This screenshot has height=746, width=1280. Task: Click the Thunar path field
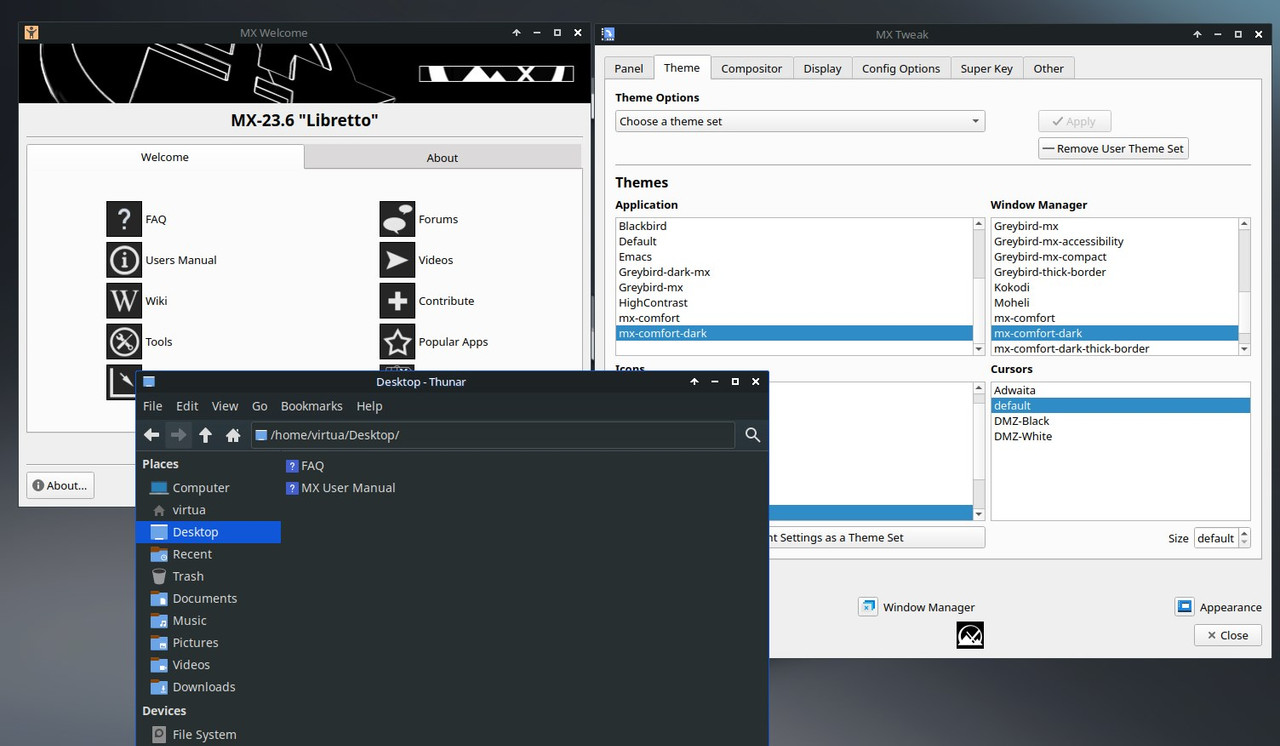493,435
